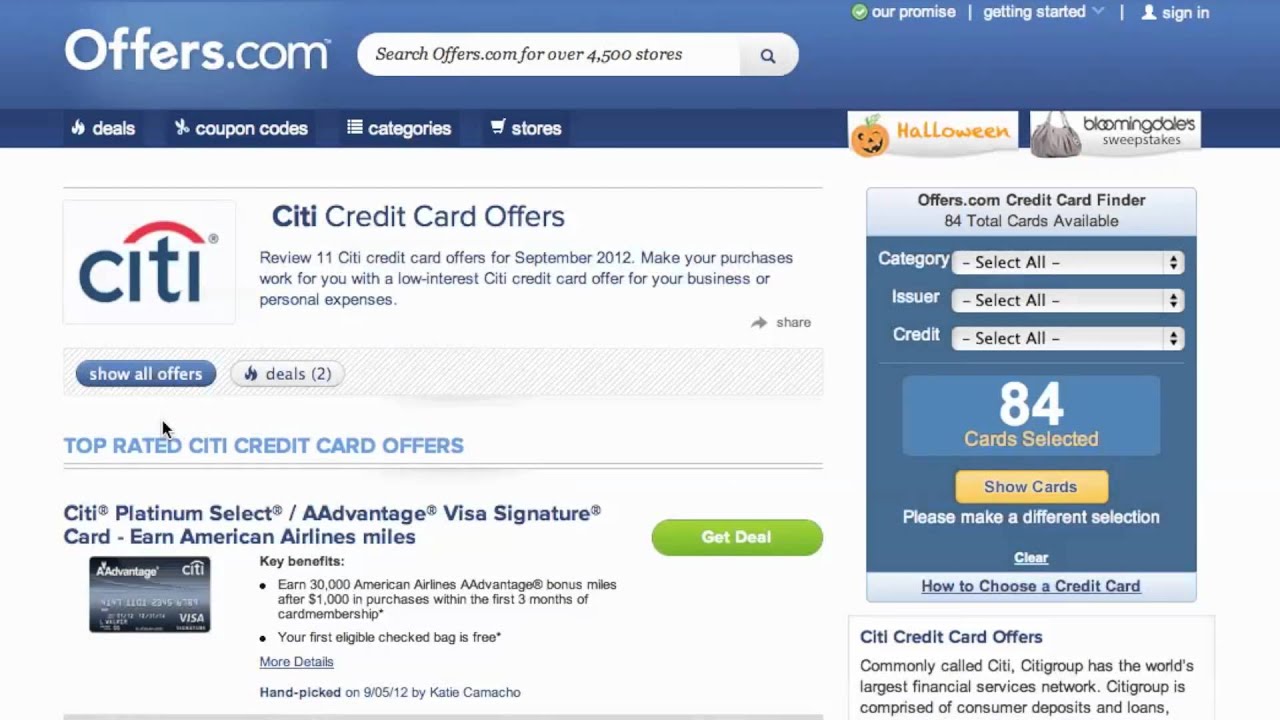Click the Offers.com logo
Image resolution: width=1280 pixels, height=720 pixels.
point(198,50)
